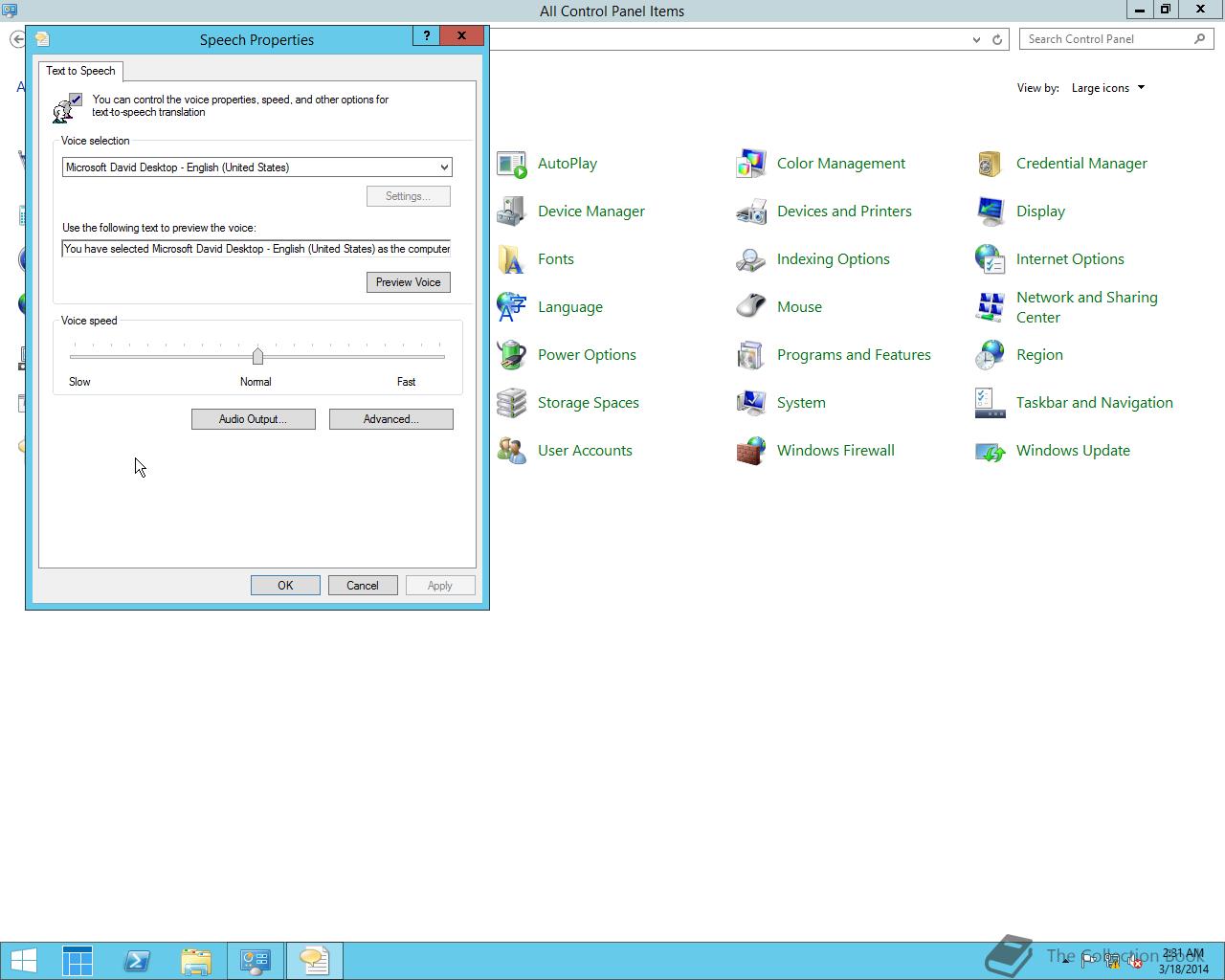Screen dimensions: 1225x980
Task: Click the clock in the system tray
Action: 1184,961
